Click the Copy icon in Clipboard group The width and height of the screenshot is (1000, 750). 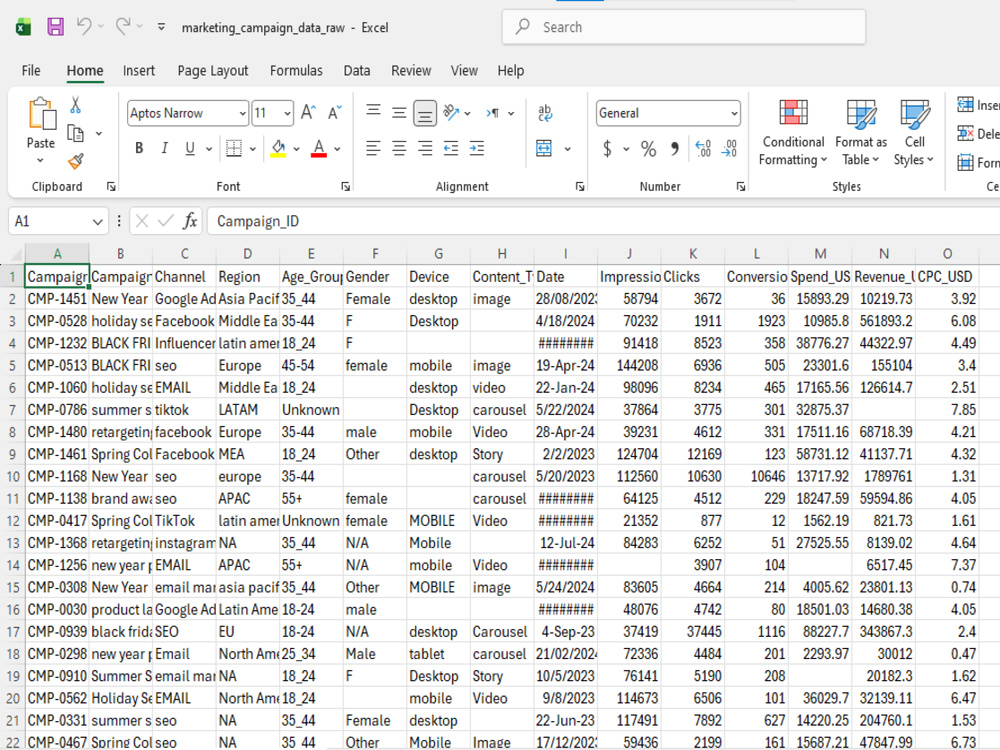point(76,133)
